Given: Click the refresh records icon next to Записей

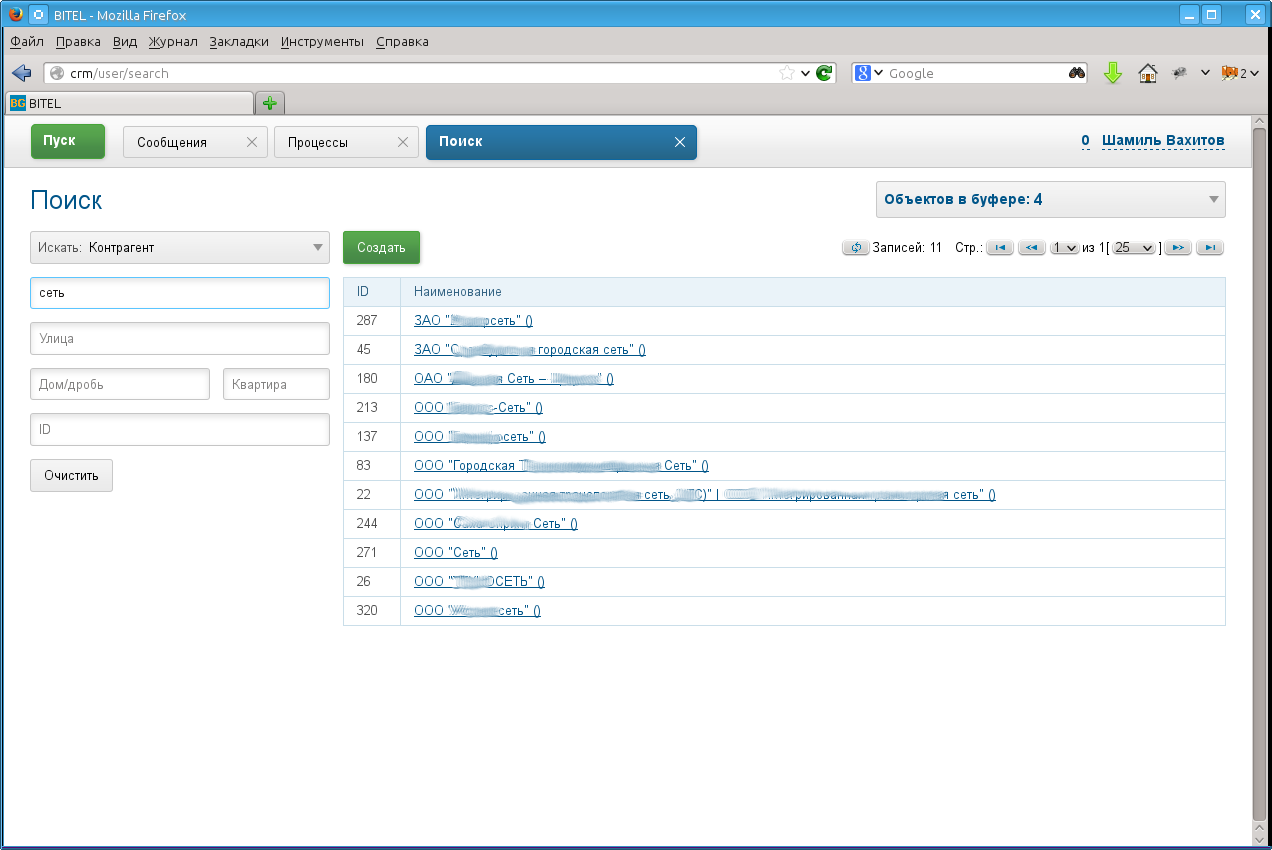Looking at the screenshot, I should point(856,248).
